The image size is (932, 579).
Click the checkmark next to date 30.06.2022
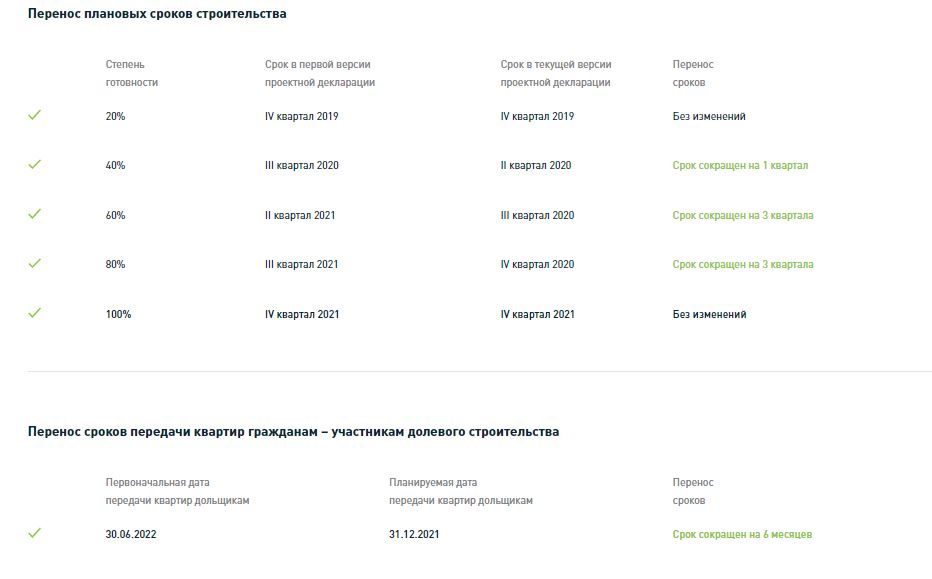[34, 533]
